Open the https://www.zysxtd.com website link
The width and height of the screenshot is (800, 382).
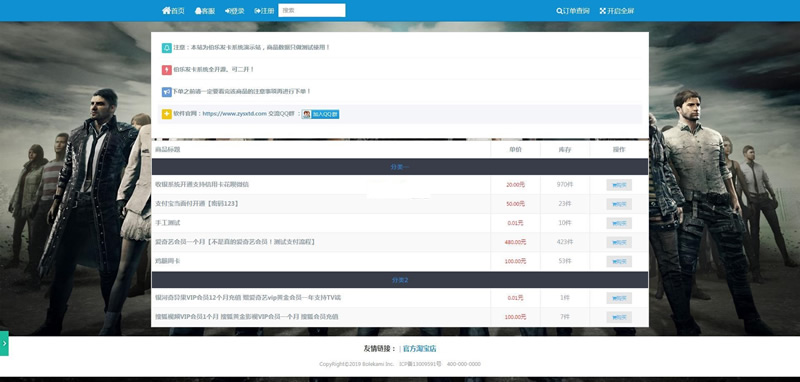tap(235, 114)
